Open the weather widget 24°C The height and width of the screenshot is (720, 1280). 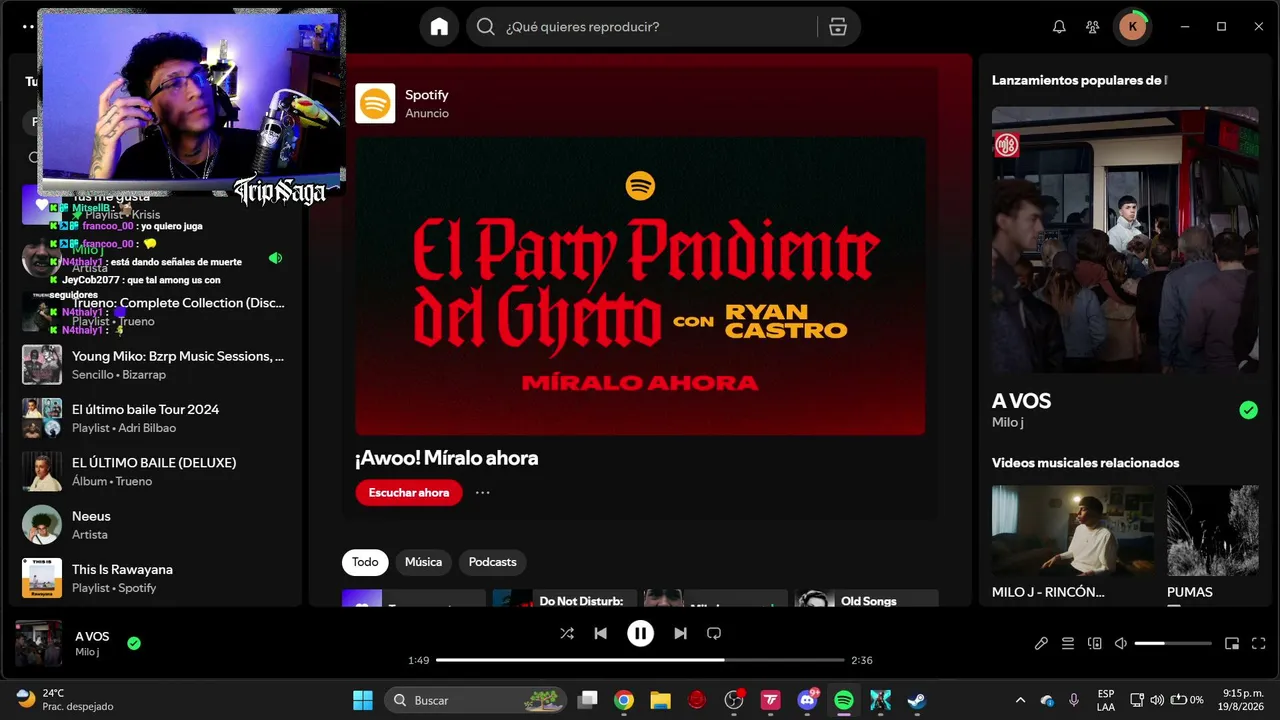pyautogui.click(x=66, y=700)
